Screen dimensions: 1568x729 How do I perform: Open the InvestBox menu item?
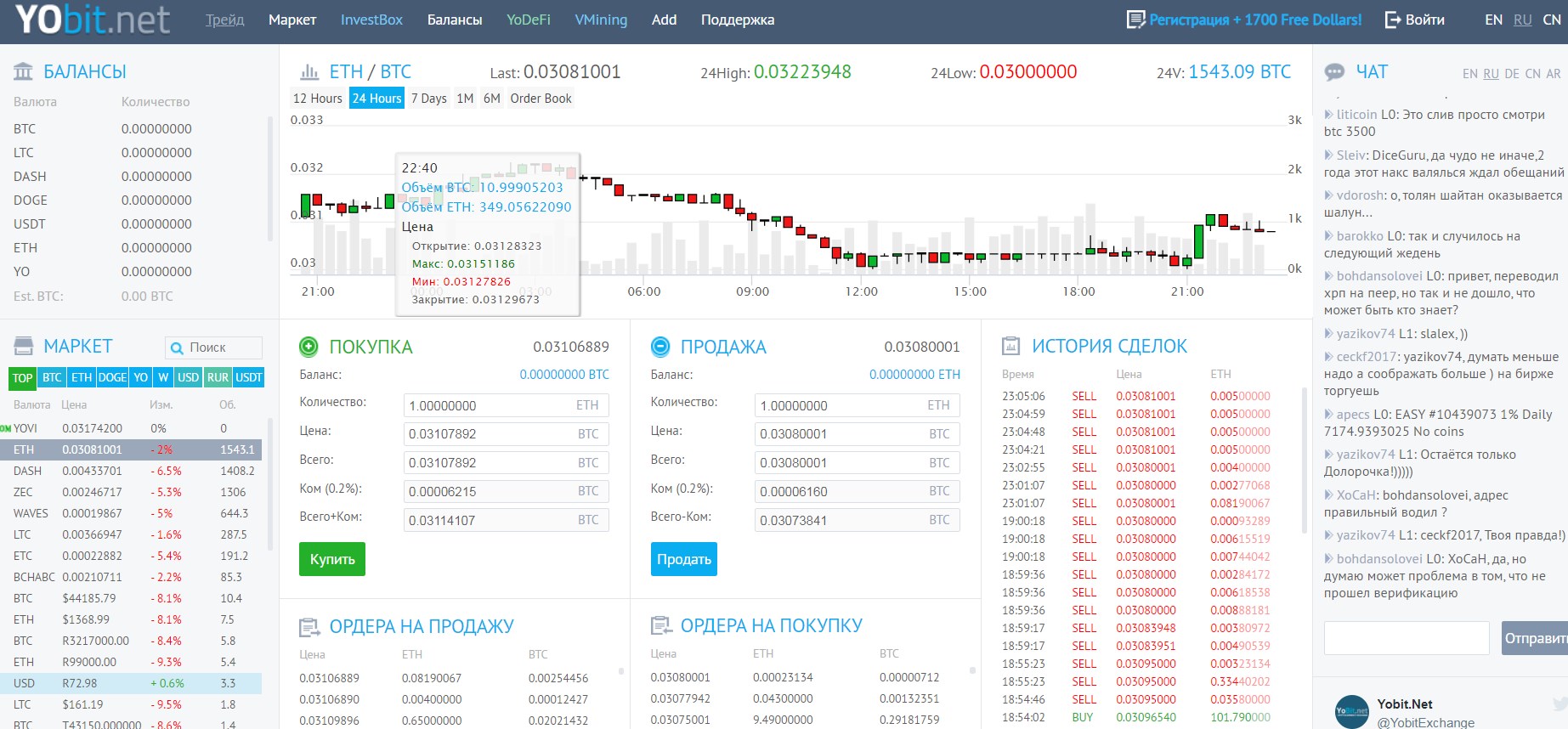tap(371, 20)
